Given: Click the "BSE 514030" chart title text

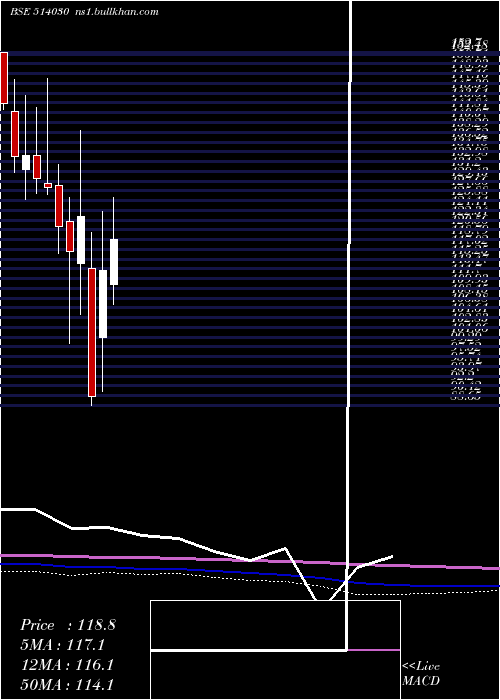Looking at the screenshot, I should coord(39,12).
